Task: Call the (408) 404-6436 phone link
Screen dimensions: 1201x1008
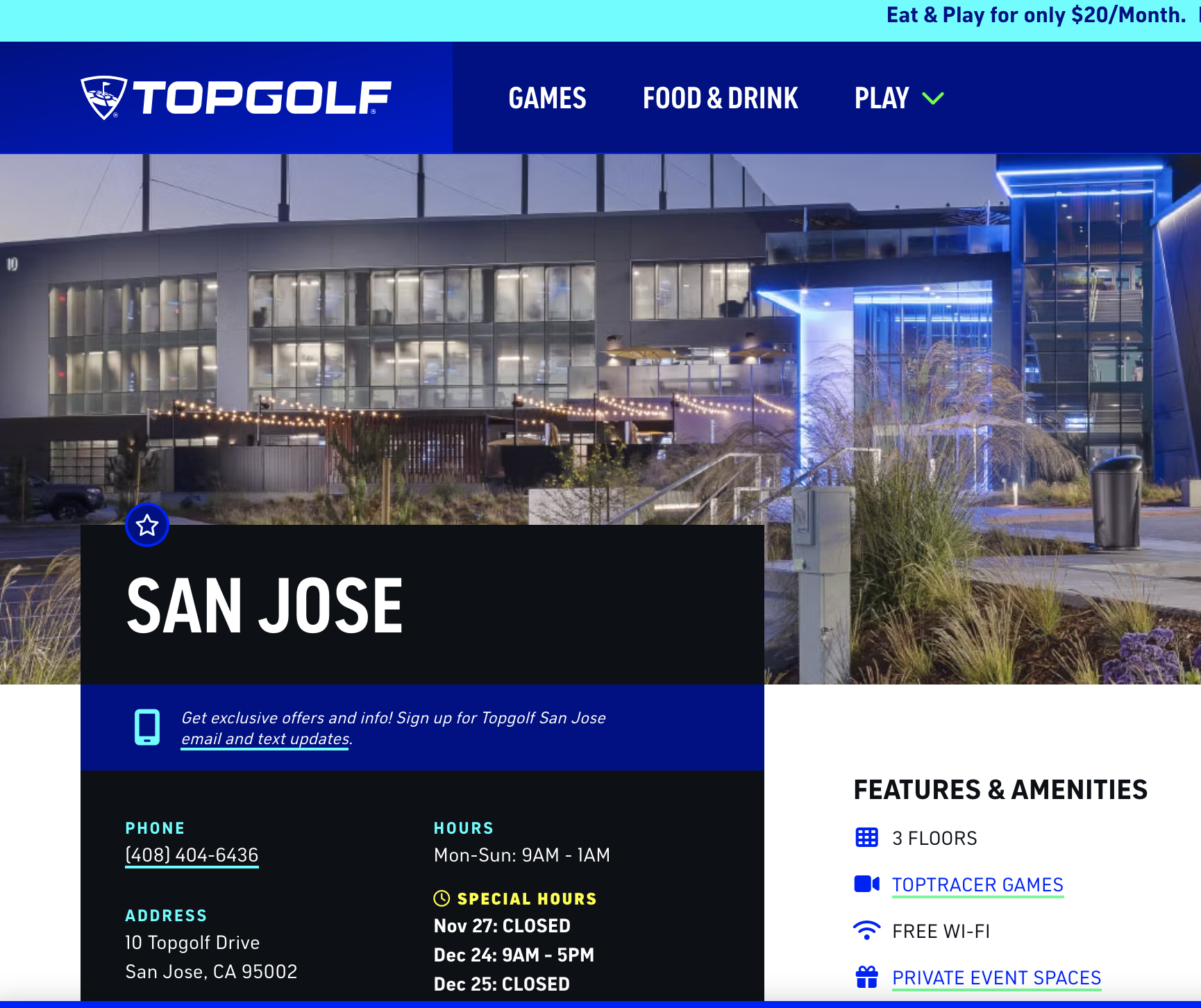Action: click(192, 855)
